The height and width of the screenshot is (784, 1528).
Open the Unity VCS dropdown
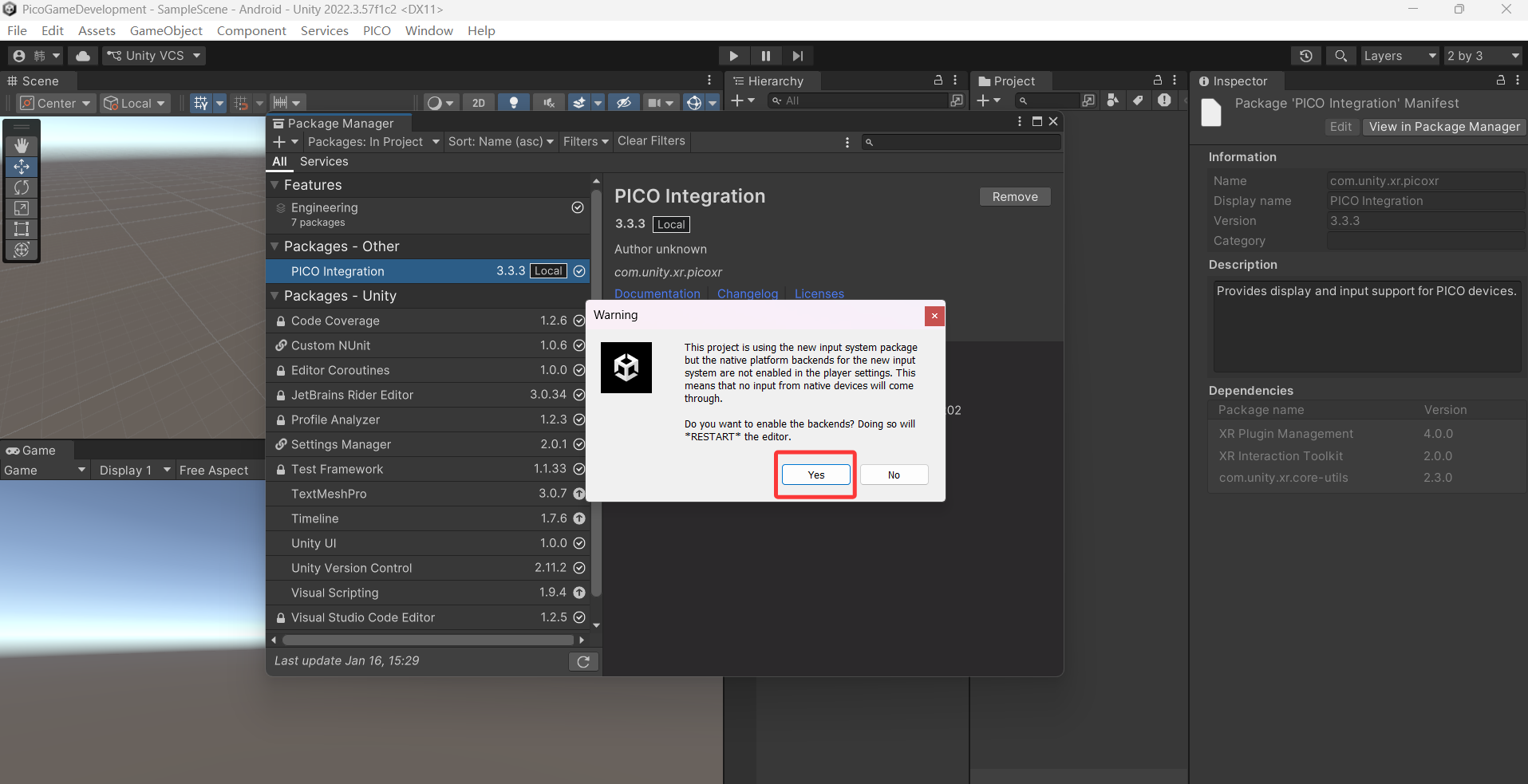tap(154, 56)
